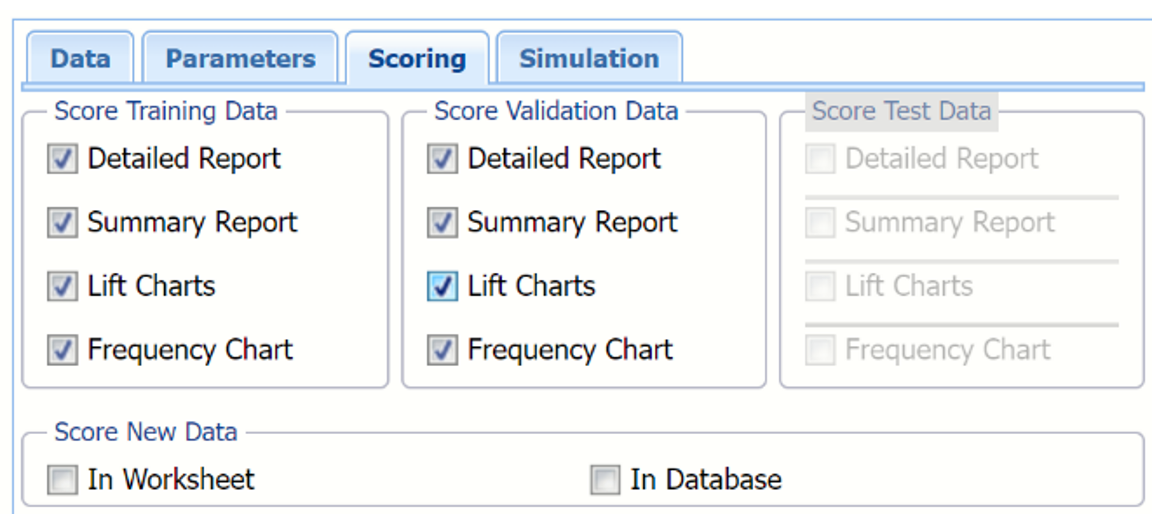Click the Score New Data group label
This screenshot has height=514, width=1156.
(146, 433)
